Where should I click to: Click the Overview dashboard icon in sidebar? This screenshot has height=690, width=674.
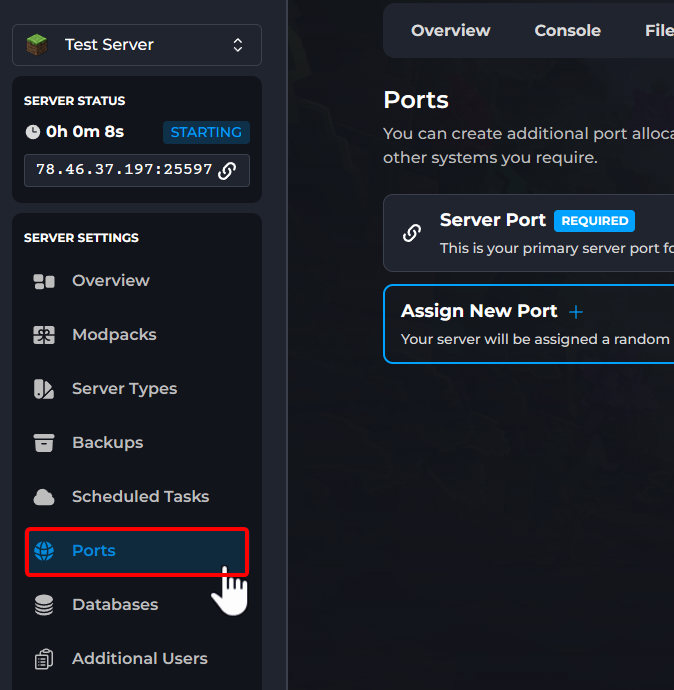click(44, 282)
